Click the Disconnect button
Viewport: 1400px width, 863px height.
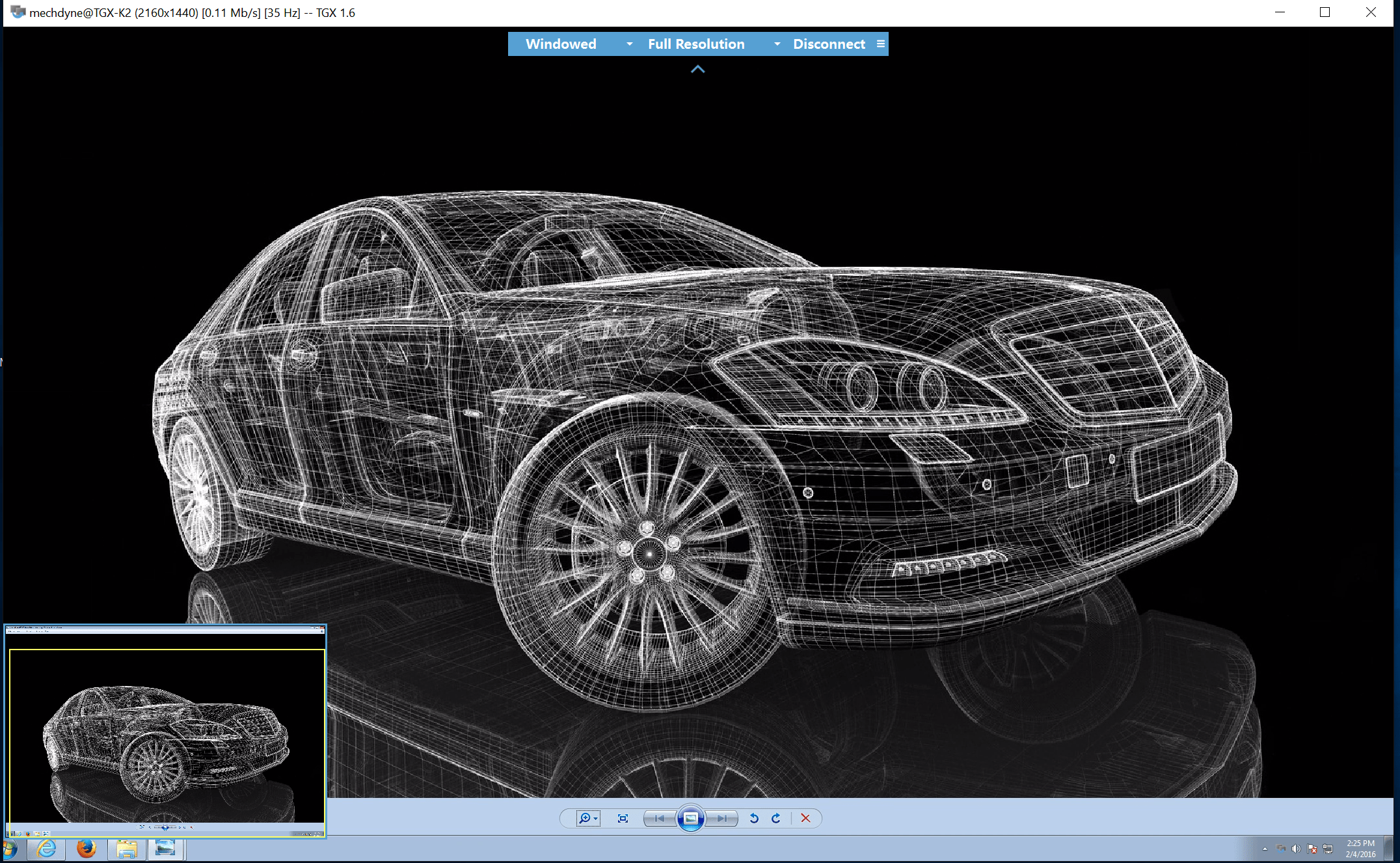tap(828, 44)
